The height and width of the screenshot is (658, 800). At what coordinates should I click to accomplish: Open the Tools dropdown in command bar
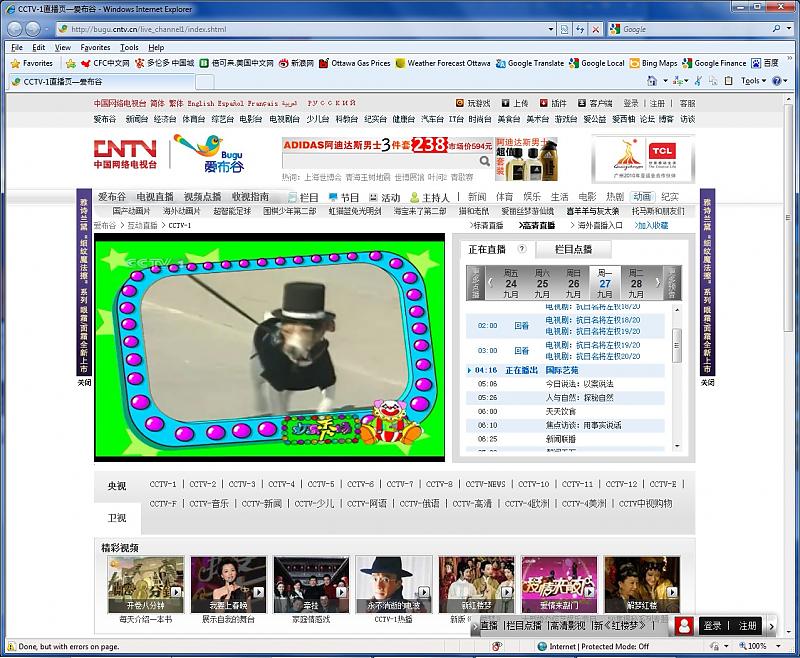pyautogui.click(x=754, y=81)
